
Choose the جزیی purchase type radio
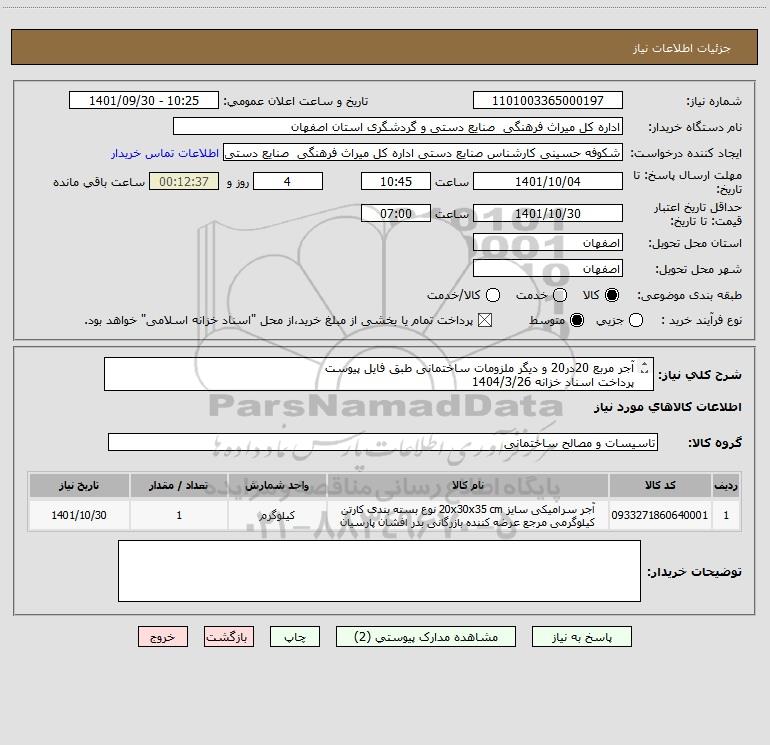pos(636,320)
